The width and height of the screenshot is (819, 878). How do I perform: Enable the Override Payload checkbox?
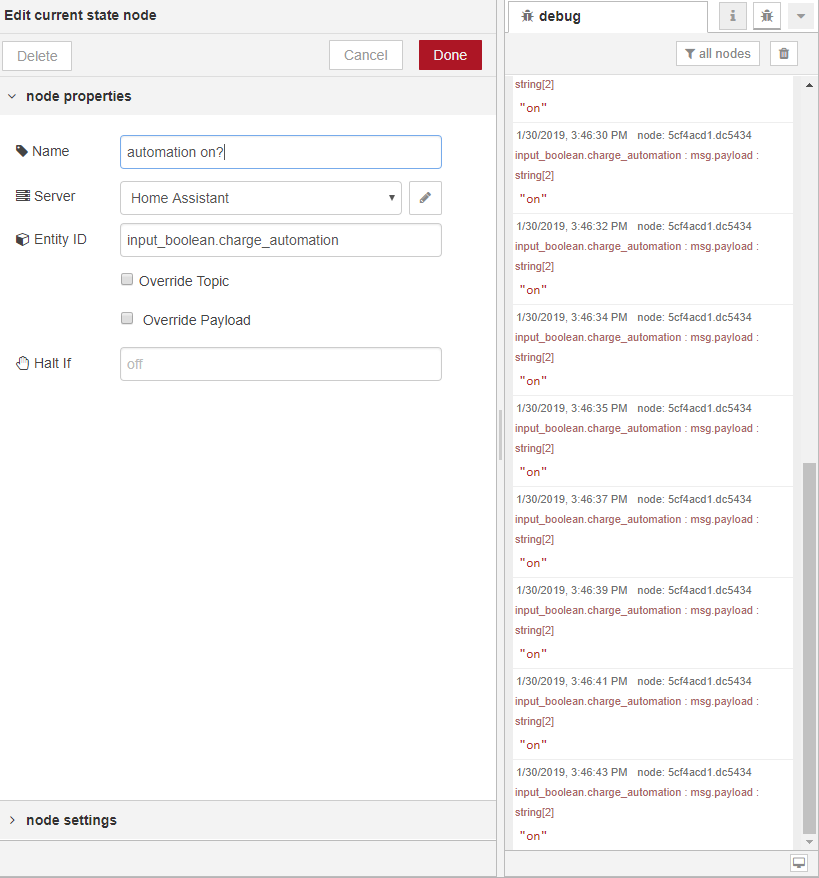(127, 319)
